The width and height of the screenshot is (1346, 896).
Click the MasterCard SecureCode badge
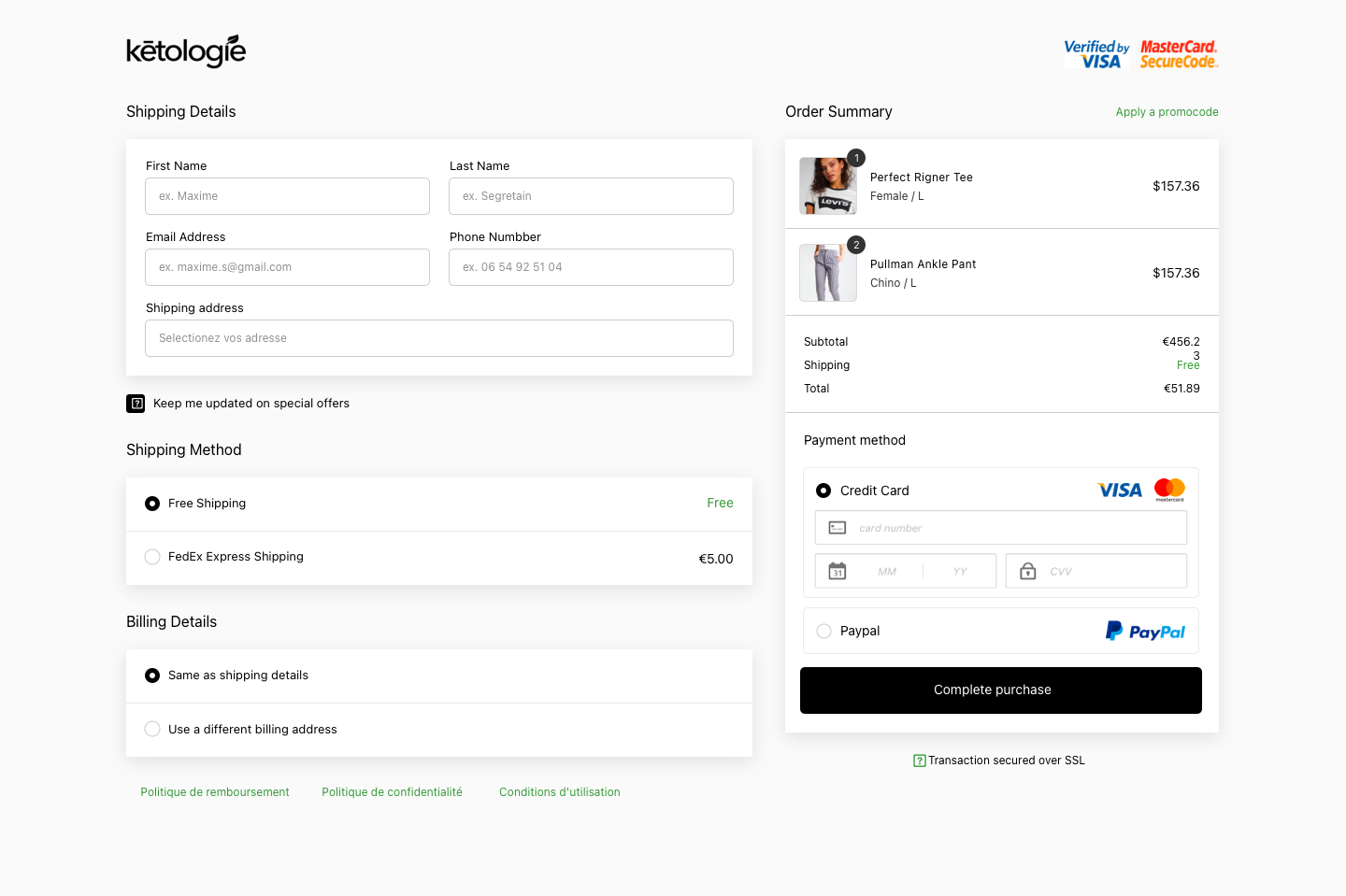[1178, 53]
